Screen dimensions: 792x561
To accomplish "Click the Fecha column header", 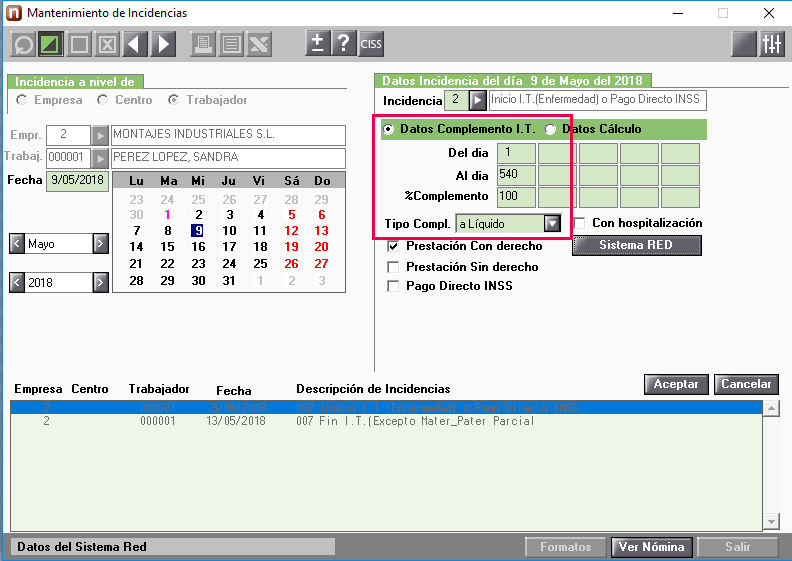I will pos(234,390).
